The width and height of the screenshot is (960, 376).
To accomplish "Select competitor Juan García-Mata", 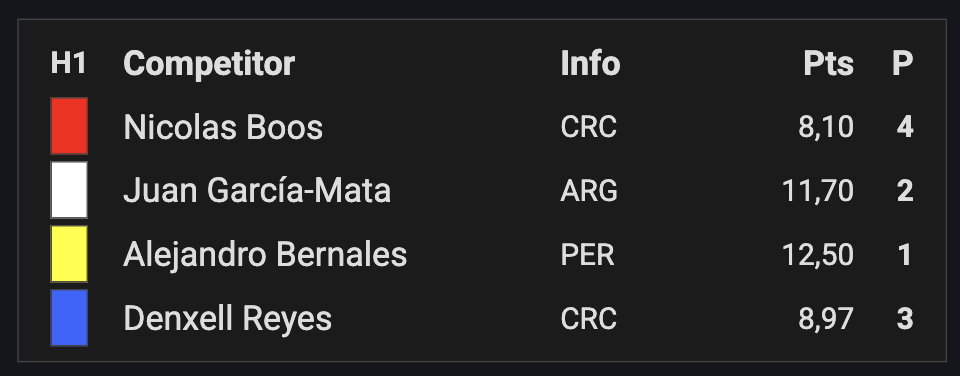I will click(x=257, y=190).
